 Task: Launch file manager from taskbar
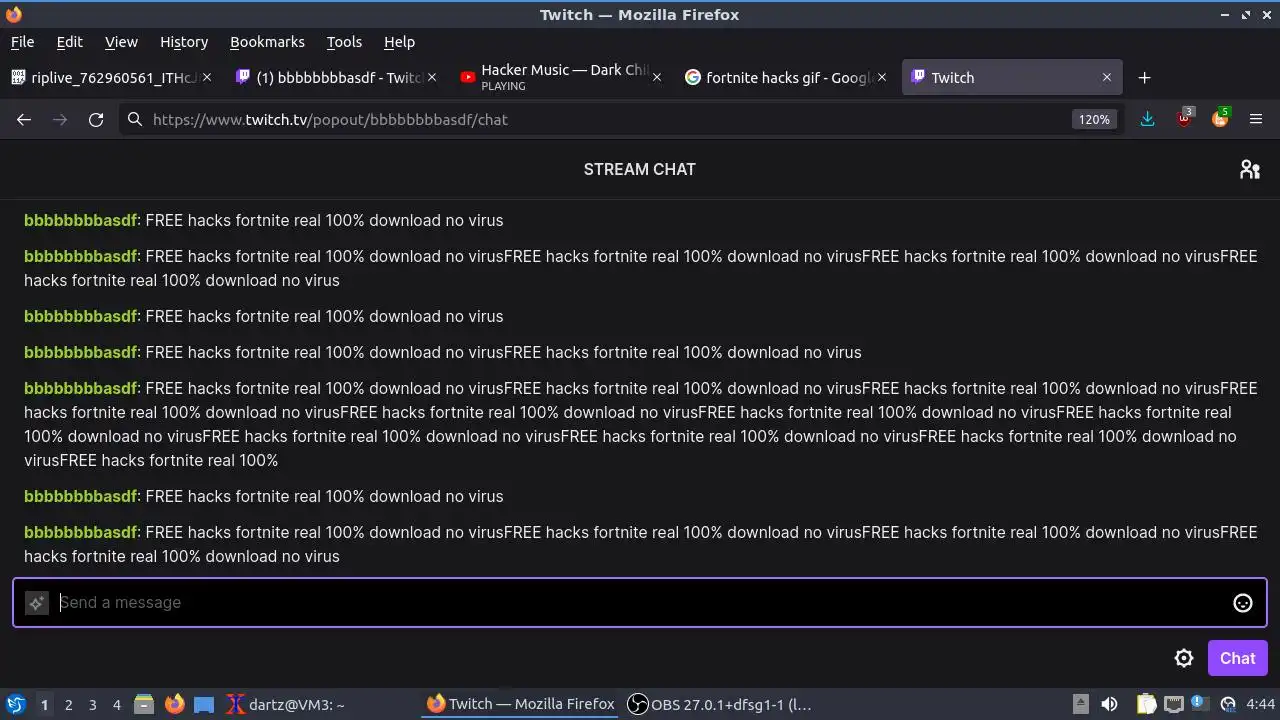(144, 704)
